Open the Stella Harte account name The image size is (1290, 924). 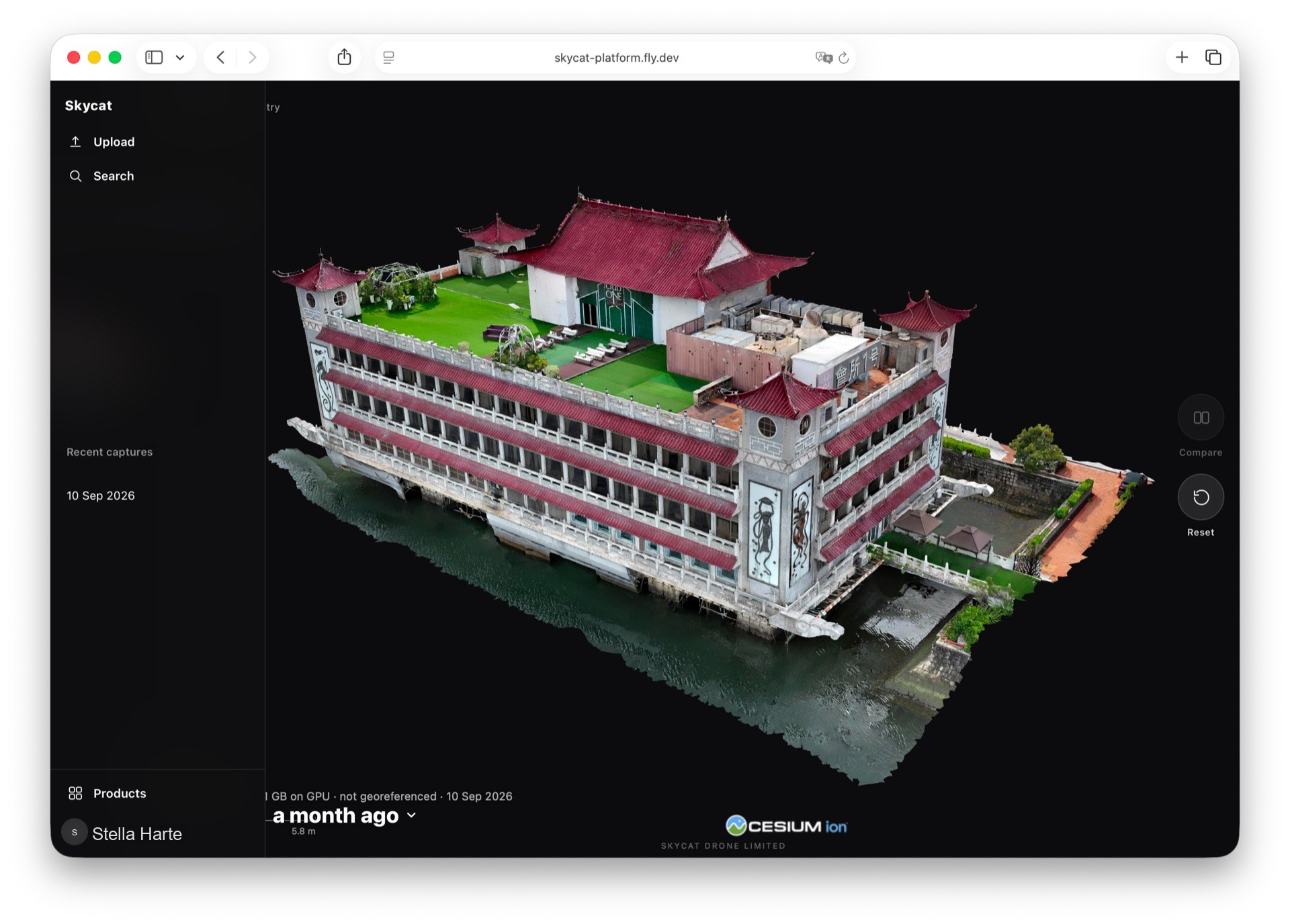[x=137, y=833]
